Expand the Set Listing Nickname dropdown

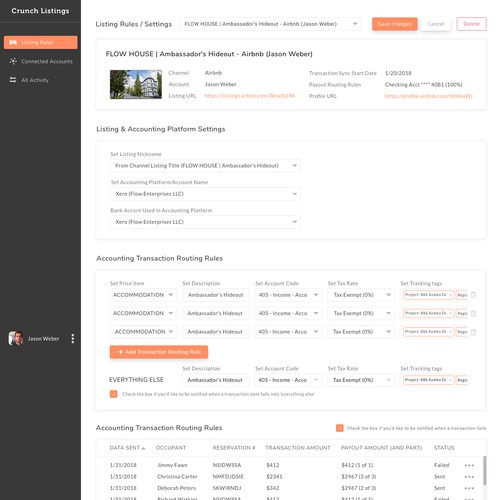(205, 166)
